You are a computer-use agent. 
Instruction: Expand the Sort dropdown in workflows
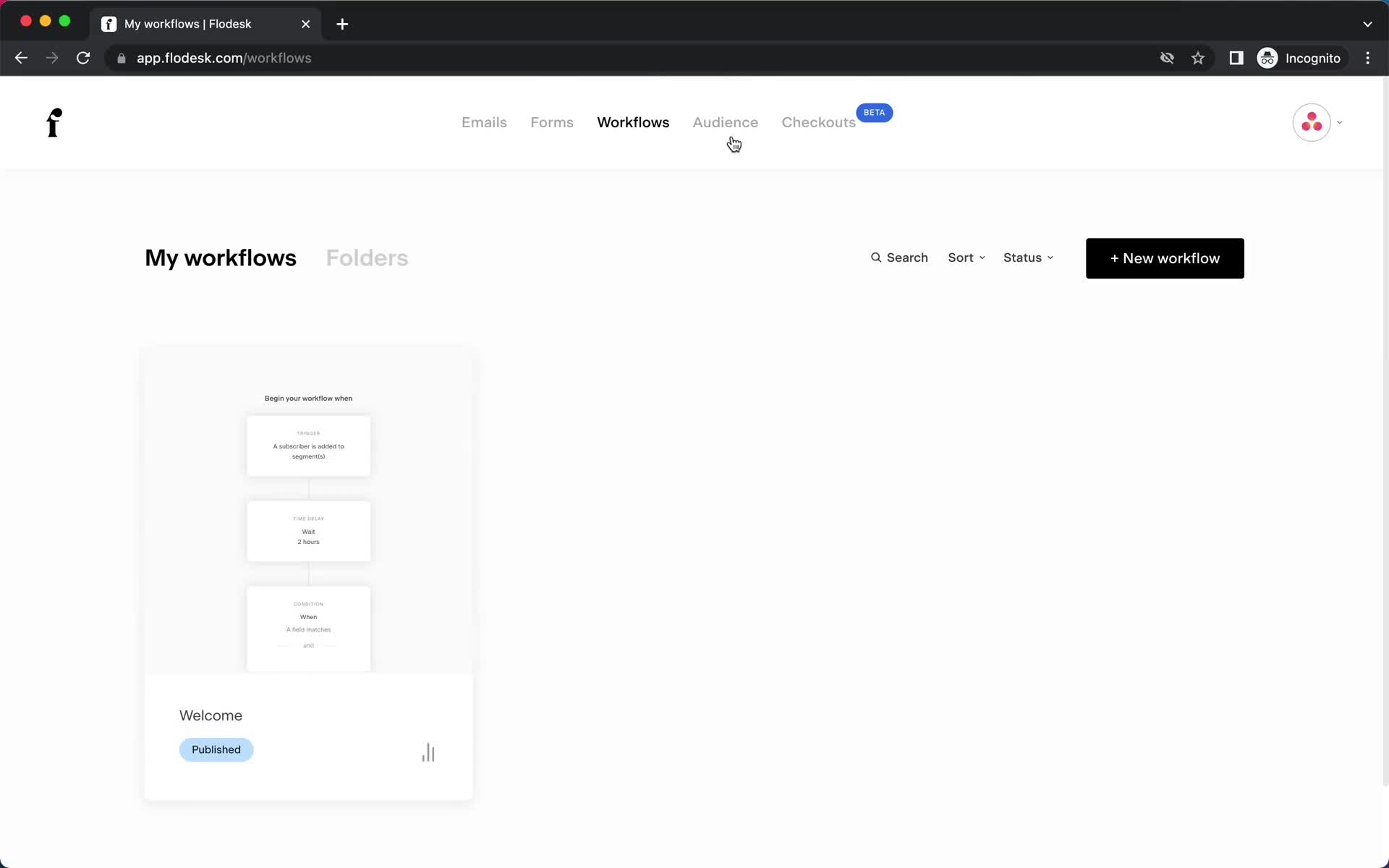click(x=965, y=258)
